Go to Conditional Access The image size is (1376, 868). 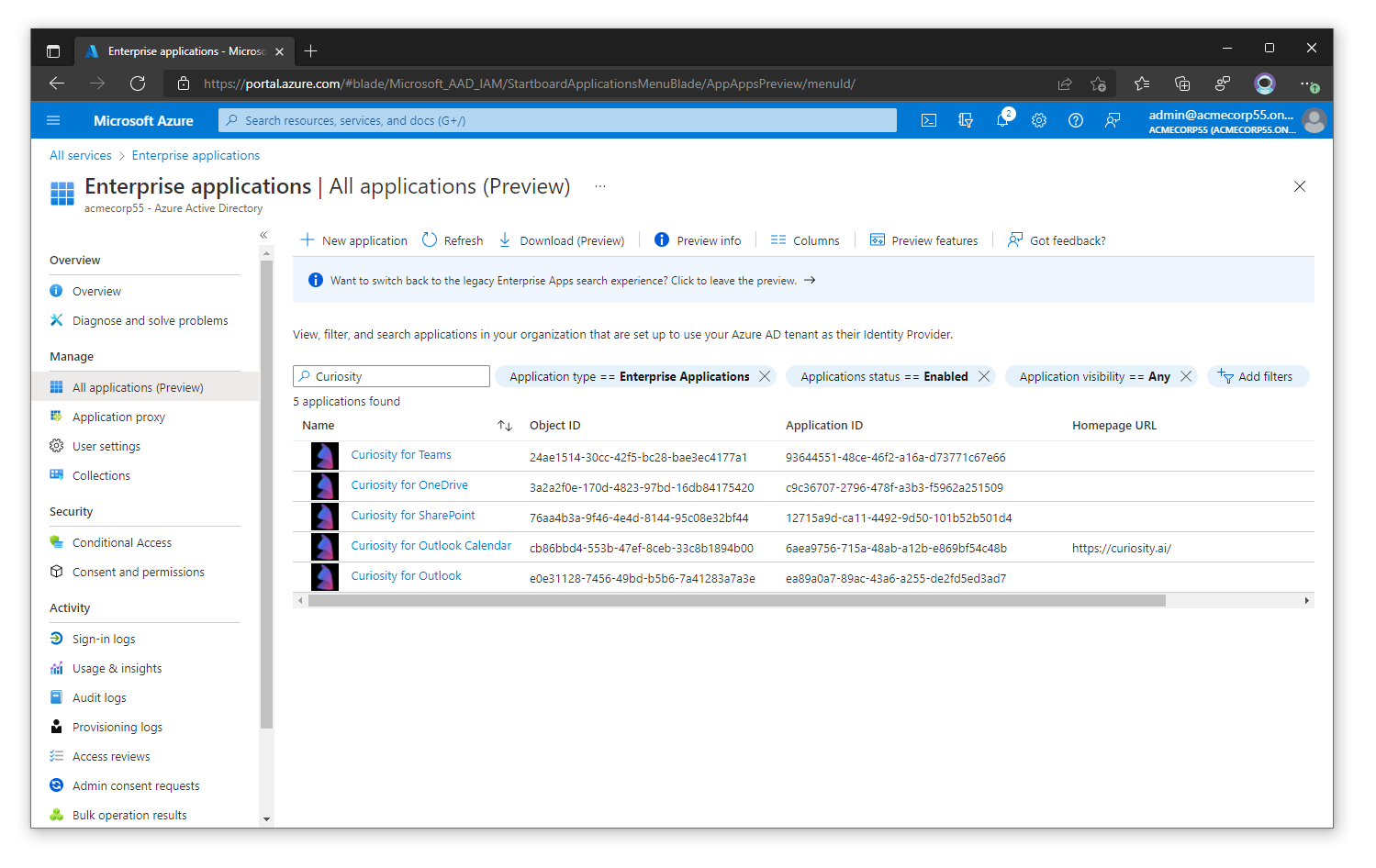tap(122, 542)
